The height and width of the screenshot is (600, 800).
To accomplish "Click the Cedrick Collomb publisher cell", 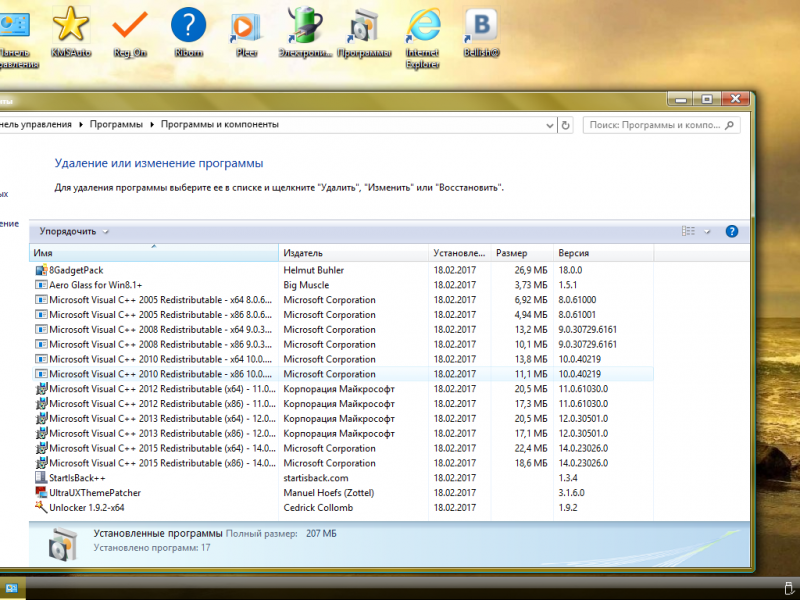I will click(318, 507).
